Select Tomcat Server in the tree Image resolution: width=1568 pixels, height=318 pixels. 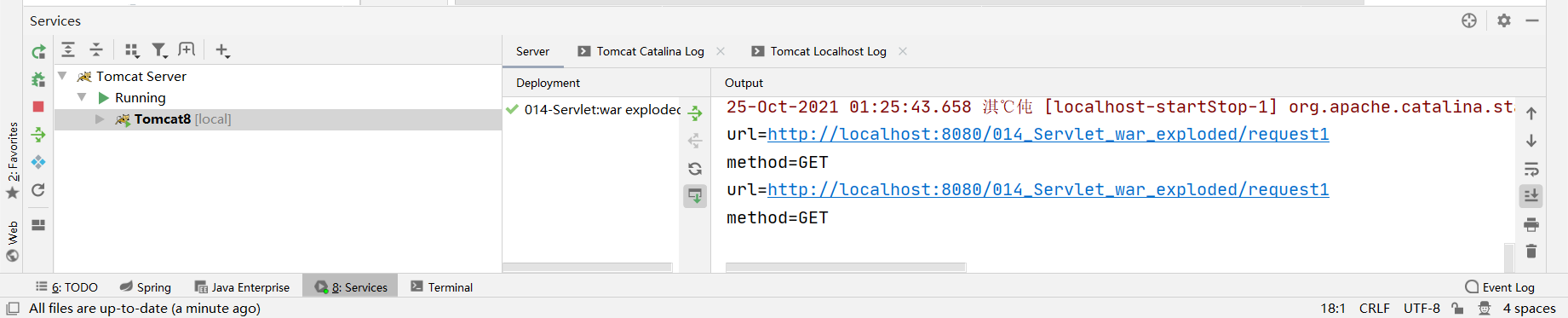pos(141,76)
